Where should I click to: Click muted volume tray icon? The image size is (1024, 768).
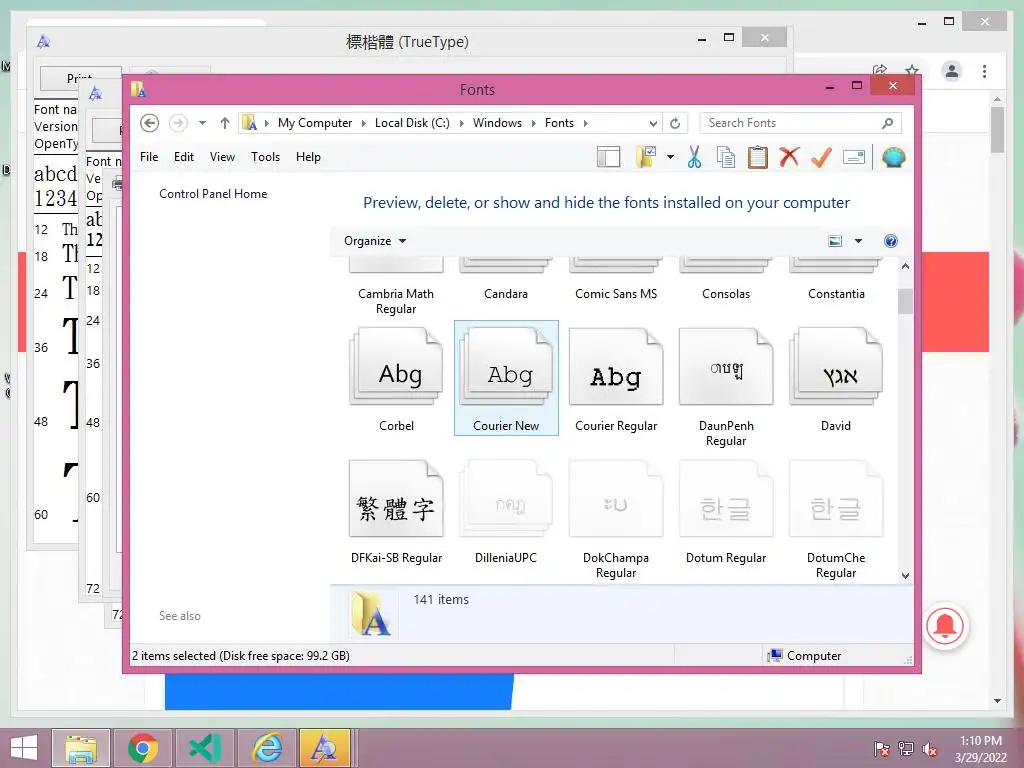click(929, 749)
